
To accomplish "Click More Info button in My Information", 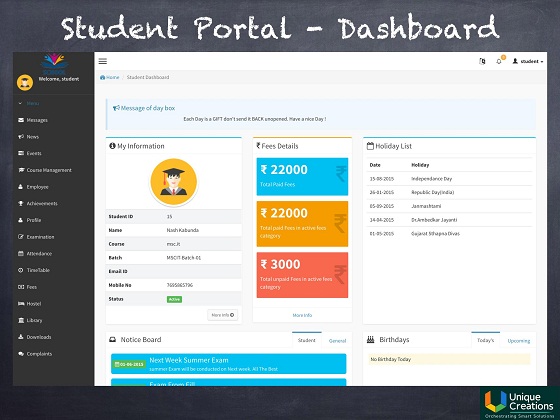I will (x=222, y=315).
